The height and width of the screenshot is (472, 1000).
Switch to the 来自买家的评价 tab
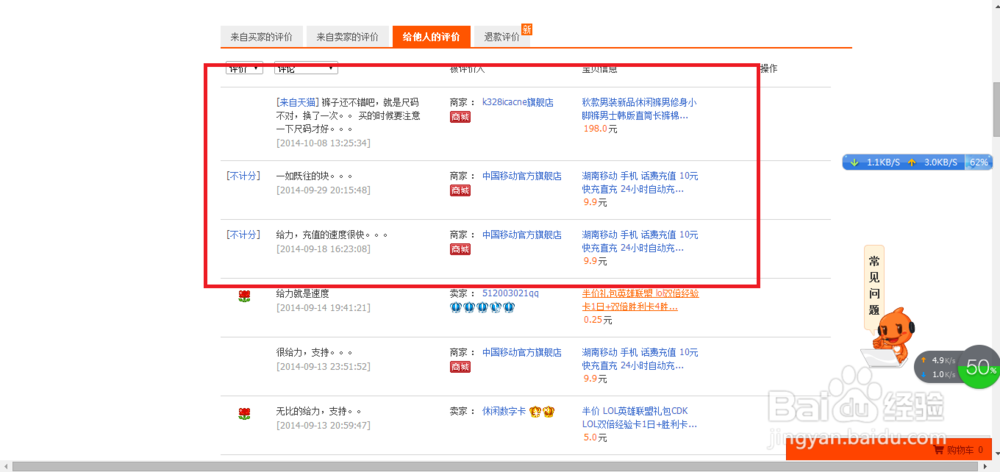[x=261, y=37]
